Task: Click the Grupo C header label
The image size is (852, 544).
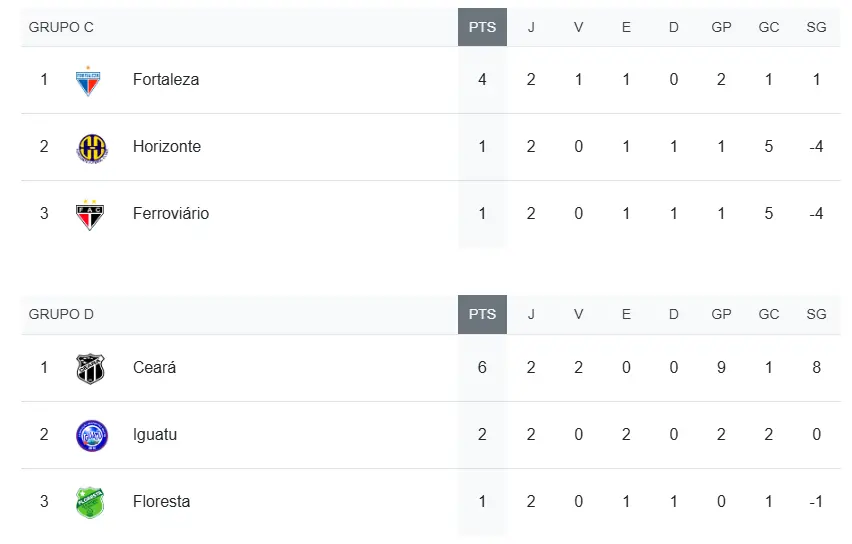Action: [x=61, y=27]
